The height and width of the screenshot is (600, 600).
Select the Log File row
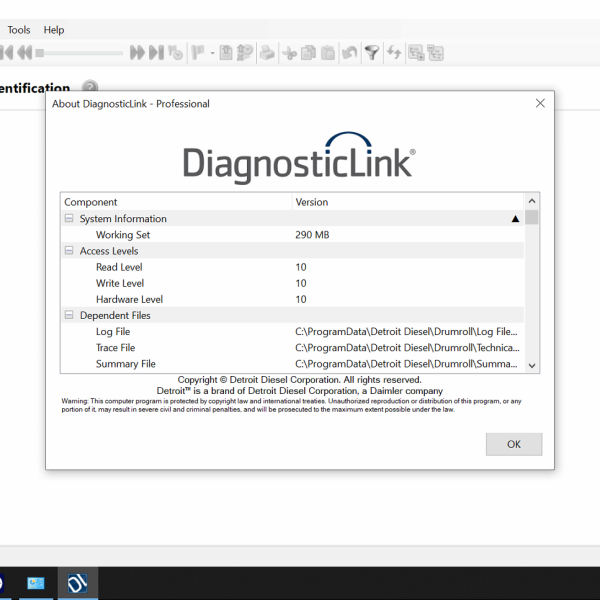coord(292,331)
